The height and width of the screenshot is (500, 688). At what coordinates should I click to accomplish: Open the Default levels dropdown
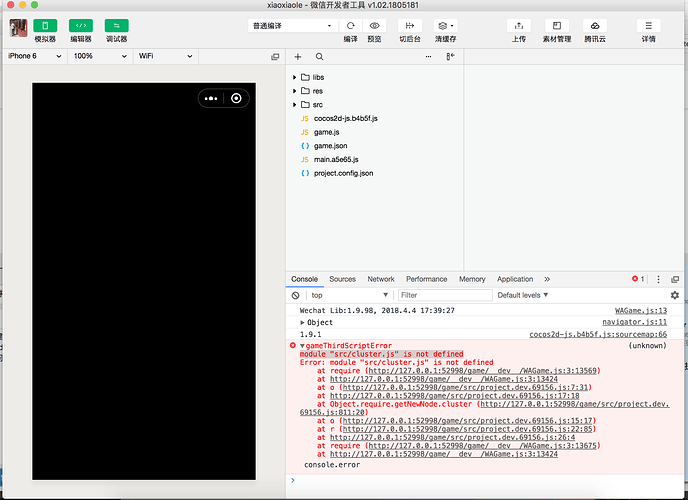click(x=523, y=295)
